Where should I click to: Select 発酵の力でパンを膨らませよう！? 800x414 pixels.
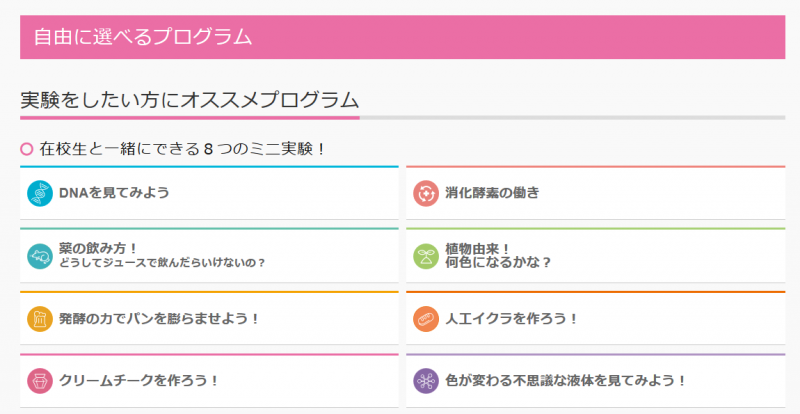160,319
